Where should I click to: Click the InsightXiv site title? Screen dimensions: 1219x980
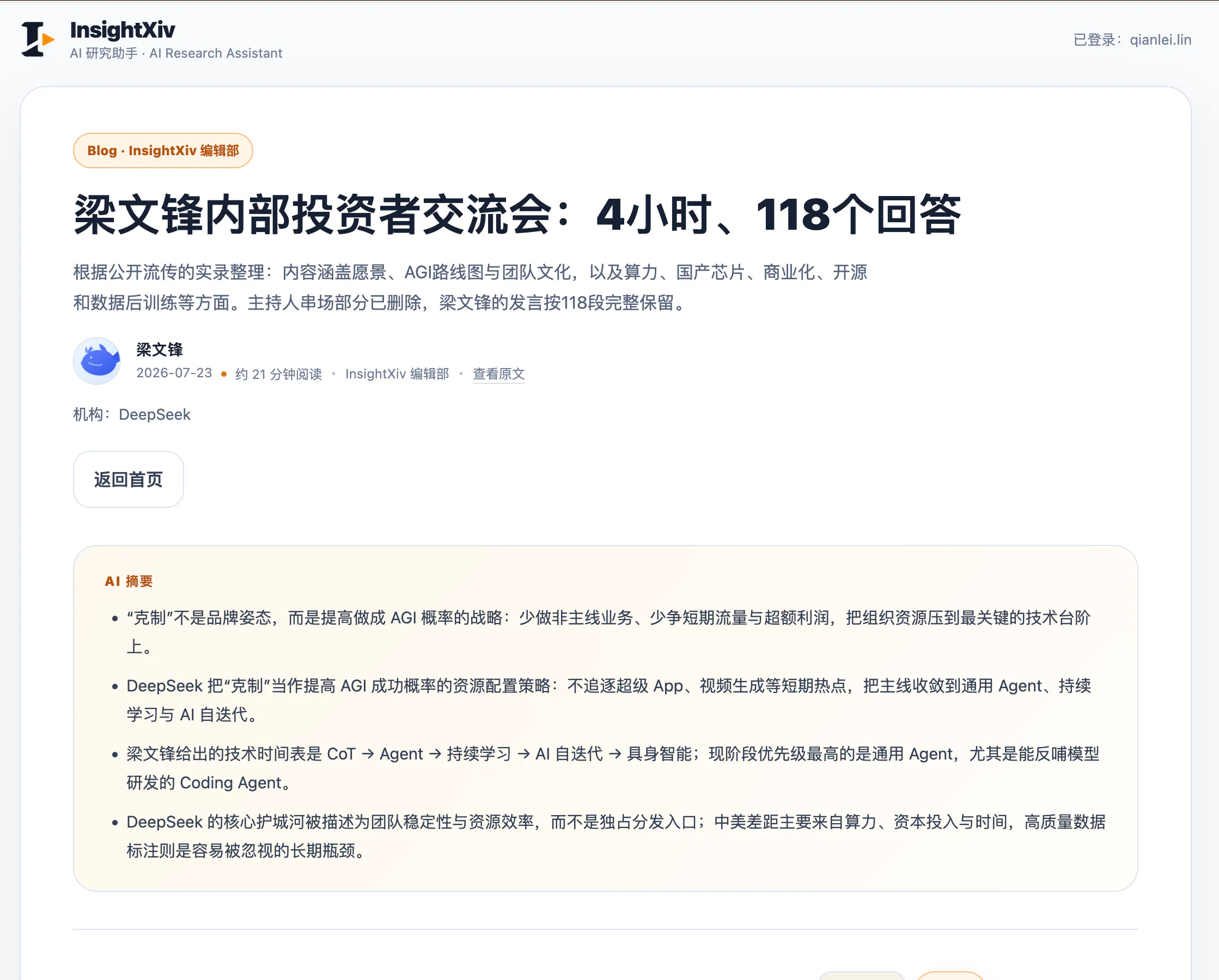[123, 30]
